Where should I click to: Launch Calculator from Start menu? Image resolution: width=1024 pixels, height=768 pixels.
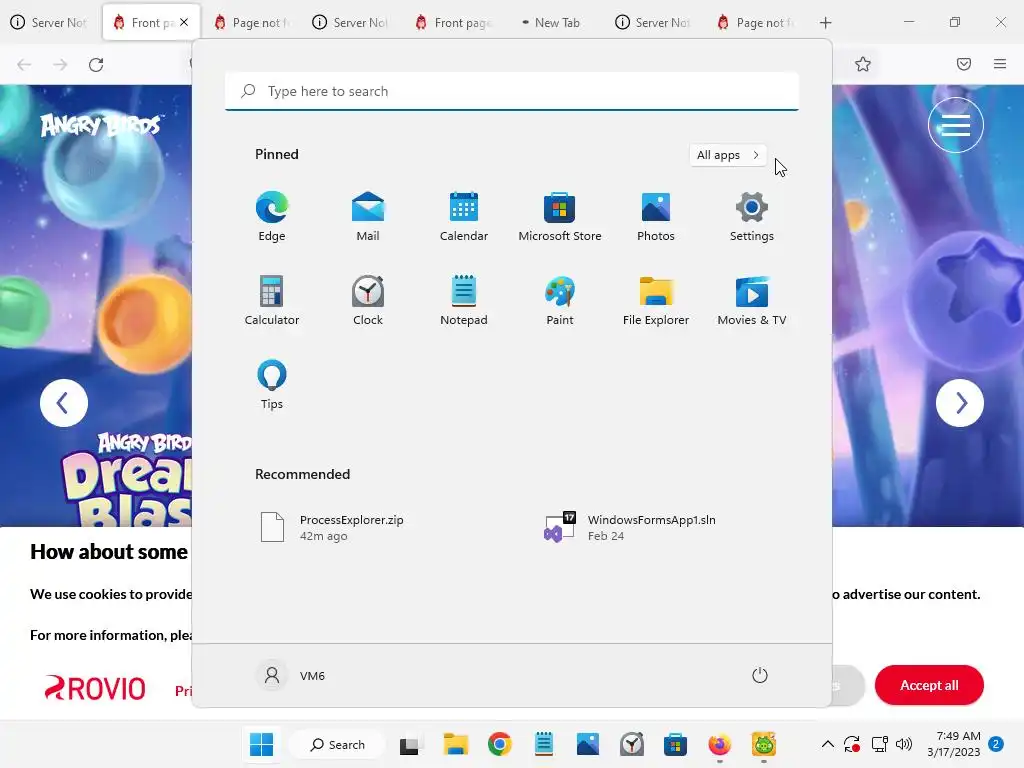[x=272, y=300]
